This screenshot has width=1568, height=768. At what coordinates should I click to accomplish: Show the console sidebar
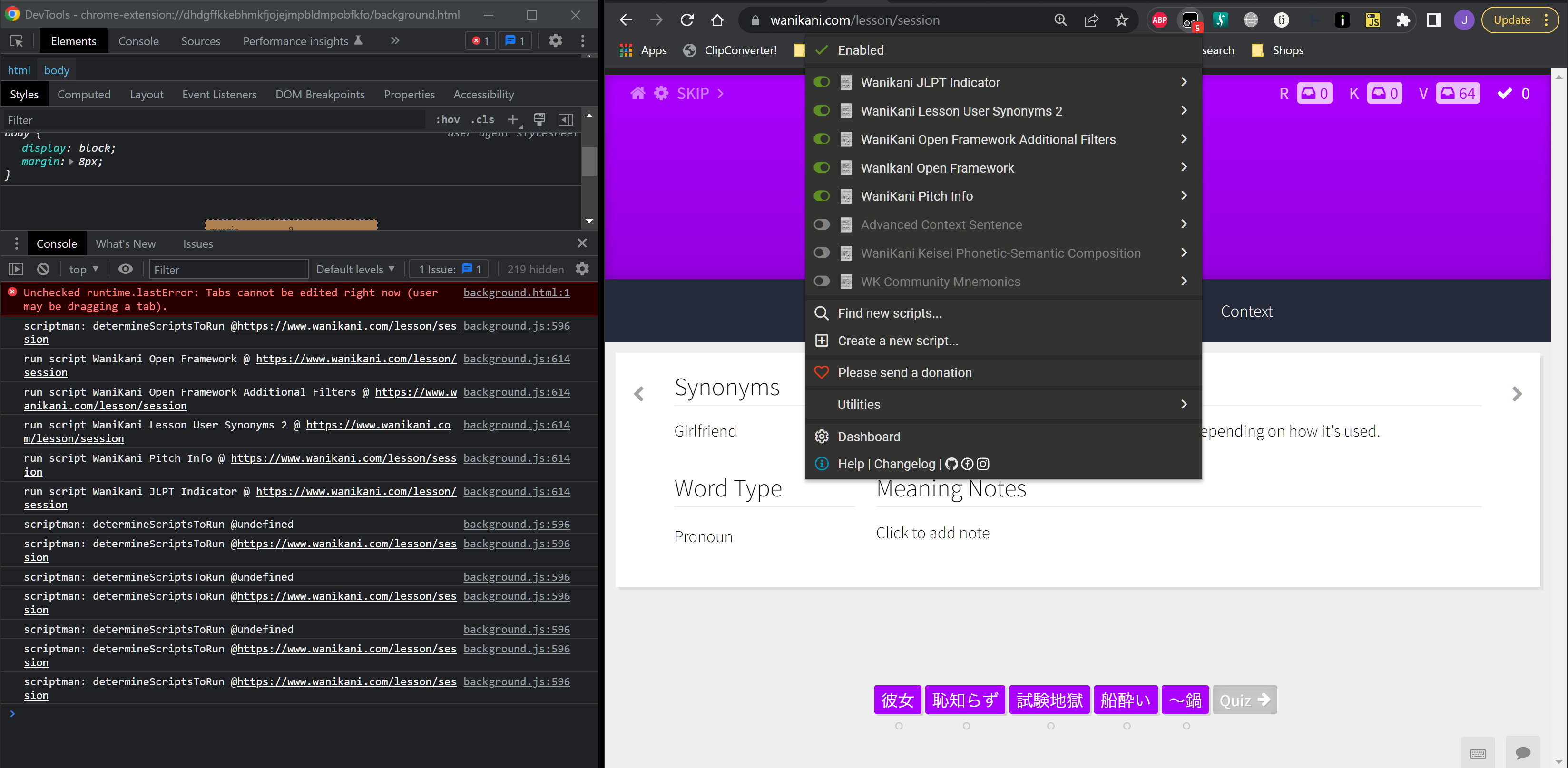(x=16, y=269)
